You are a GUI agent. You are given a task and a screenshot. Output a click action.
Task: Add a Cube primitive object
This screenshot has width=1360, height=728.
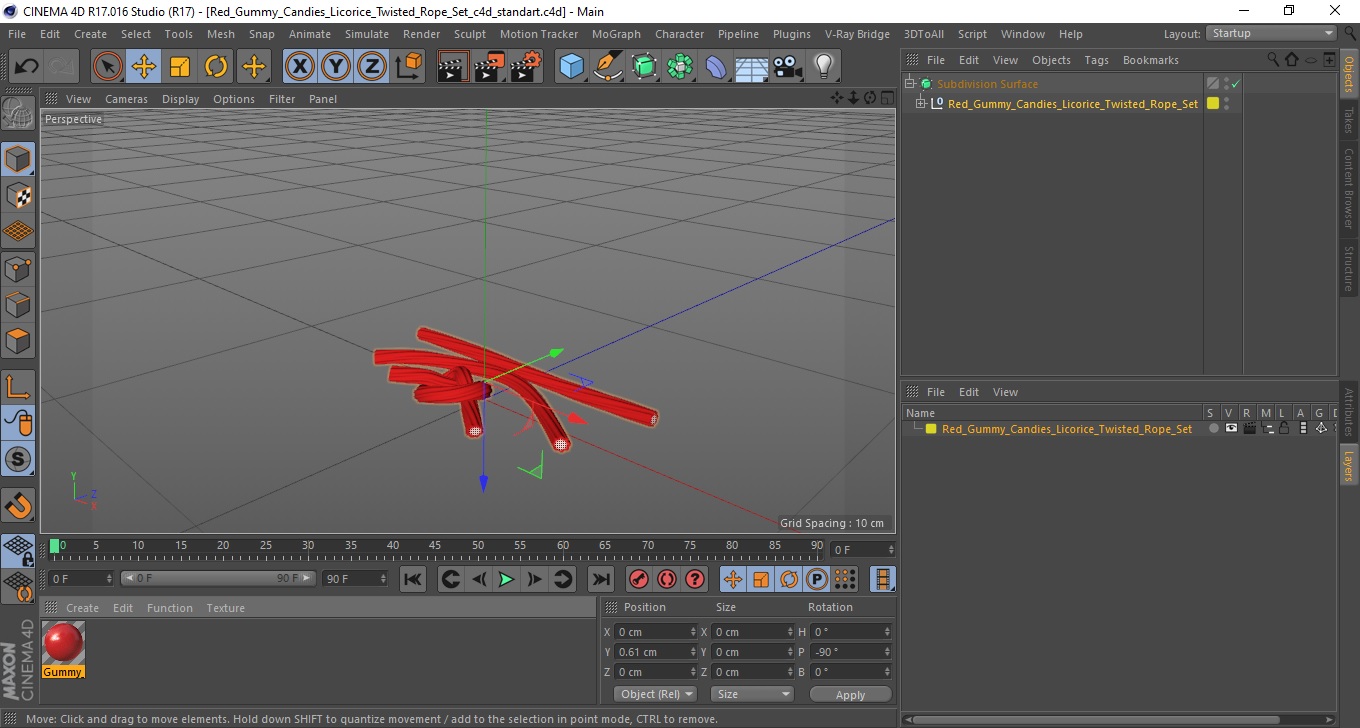(x=572, y=67)
